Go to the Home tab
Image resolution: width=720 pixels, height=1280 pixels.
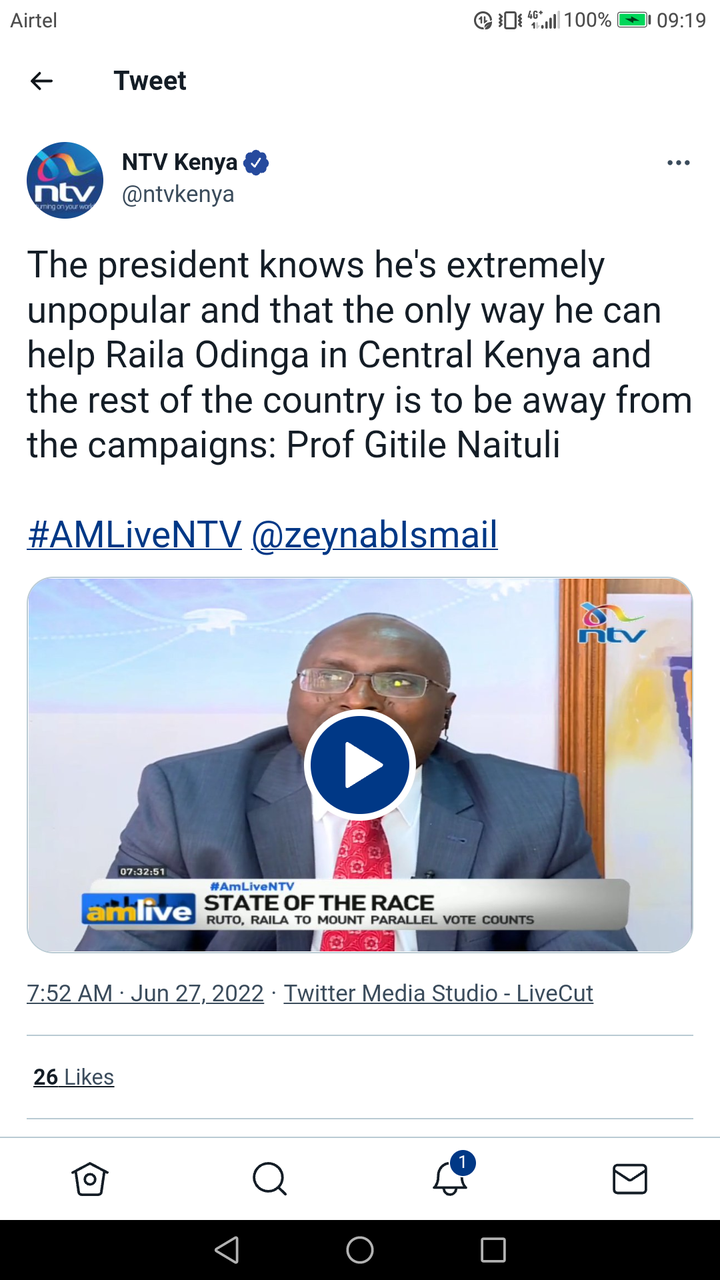pos(90,1179)
